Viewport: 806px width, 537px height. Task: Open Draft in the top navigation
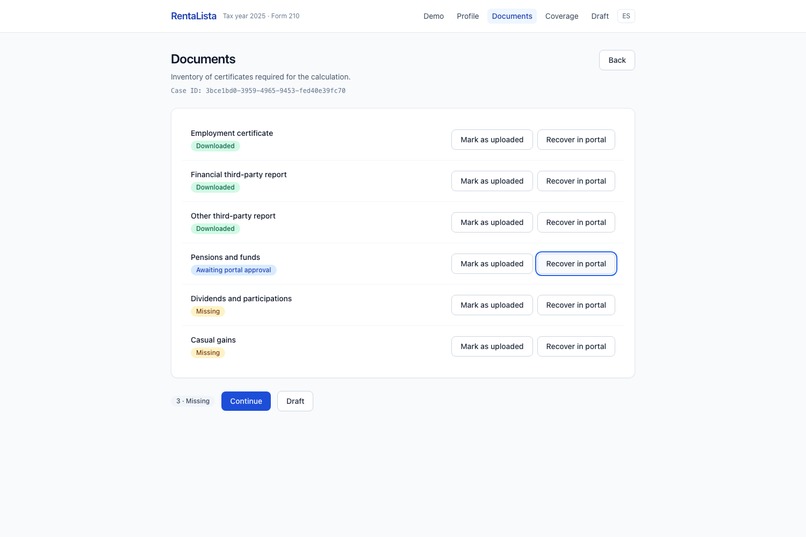click(x=599, y=16)
